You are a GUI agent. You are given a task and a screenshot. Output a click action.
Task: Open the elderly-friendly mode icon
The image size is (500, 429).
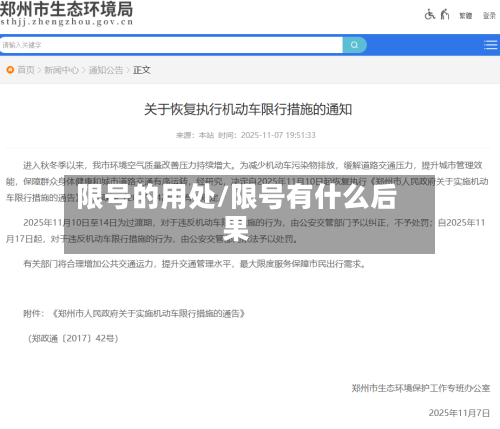pyautogui.click(x=445, y=15)
